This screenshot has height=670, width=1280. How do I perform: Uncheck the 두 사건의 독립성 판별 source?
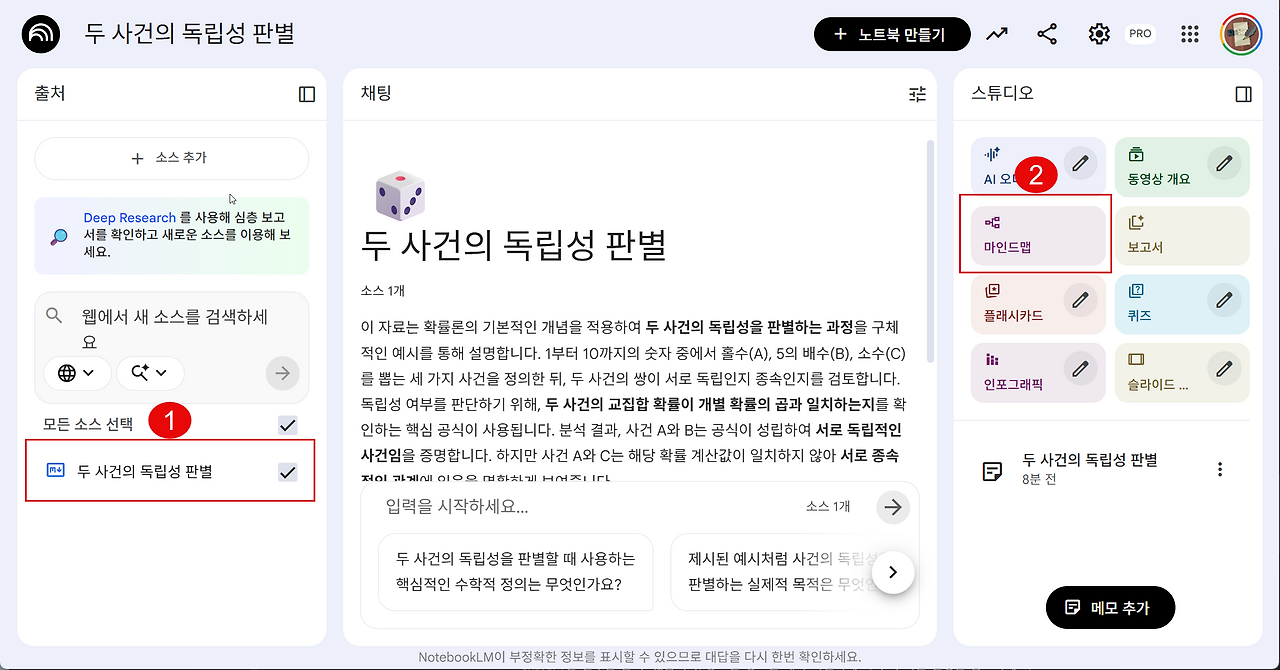click(288, 471)
